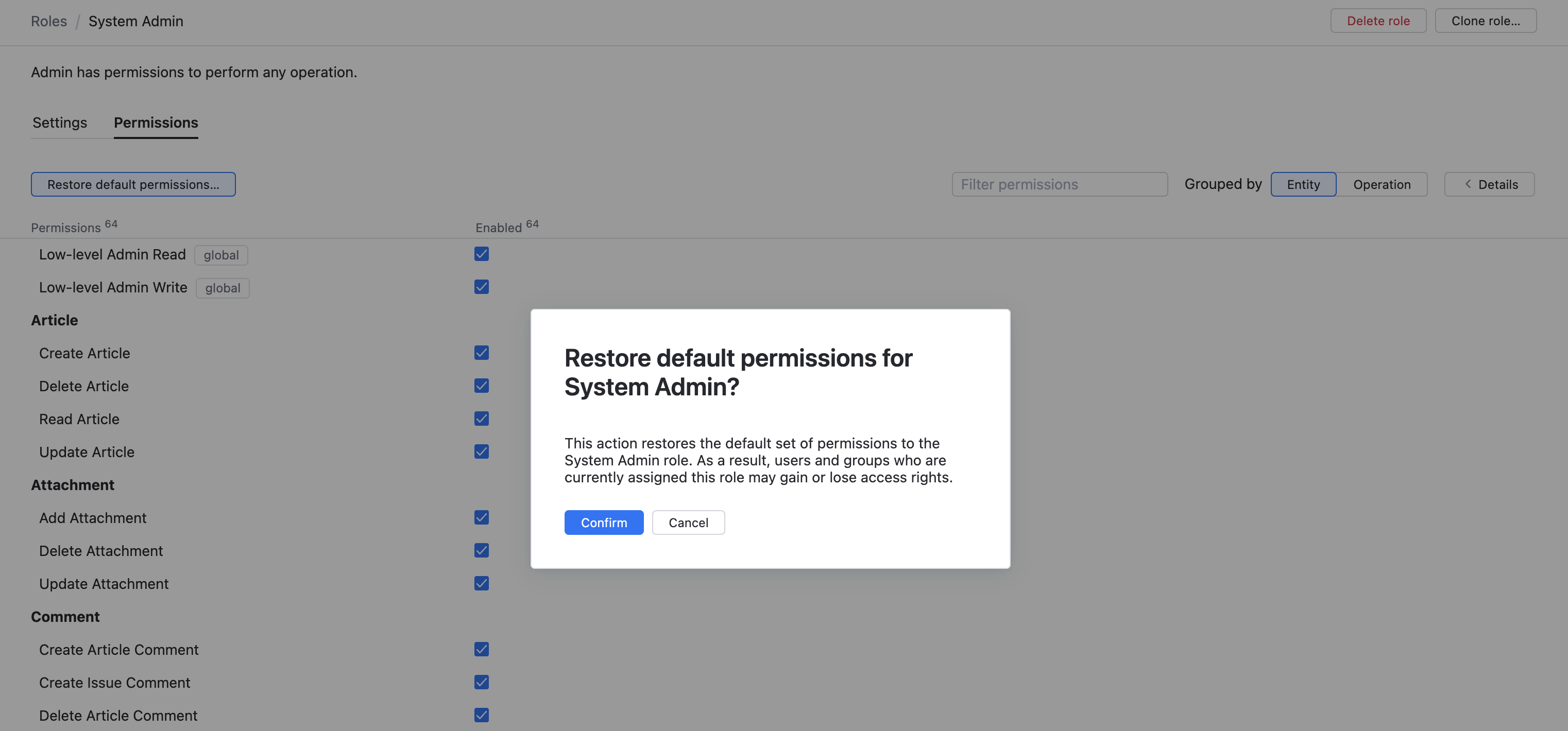This screenshot has width=1568, height=731.
Task: Uncheck the Delete Article permission
Action: tap(481, 386)
